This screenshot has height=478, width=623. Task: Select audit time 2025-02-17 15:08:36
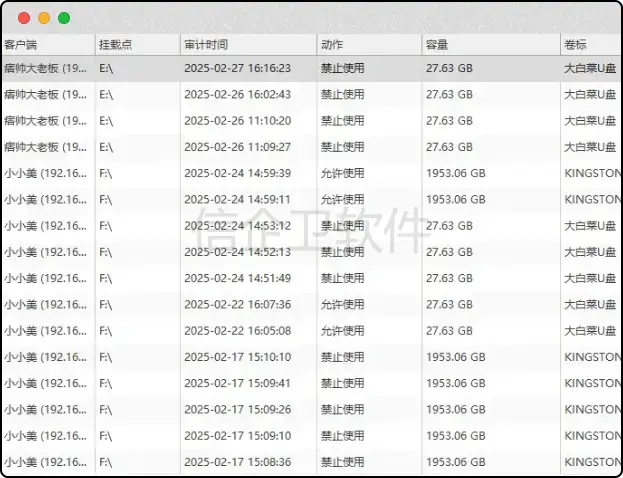(238, 462)
